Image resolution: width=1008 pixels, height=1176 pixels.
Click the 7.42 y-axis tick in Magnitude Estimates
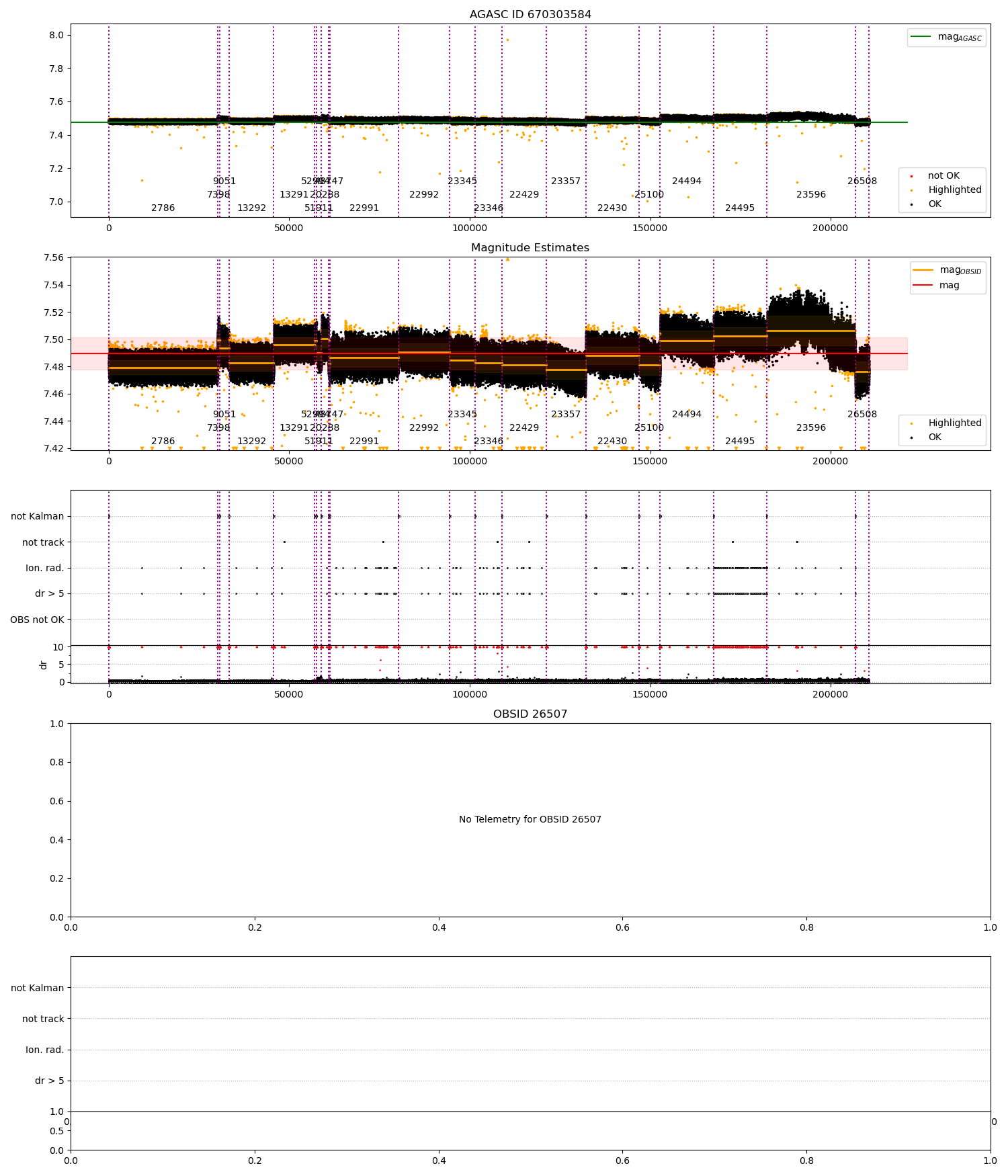(53, 449)
